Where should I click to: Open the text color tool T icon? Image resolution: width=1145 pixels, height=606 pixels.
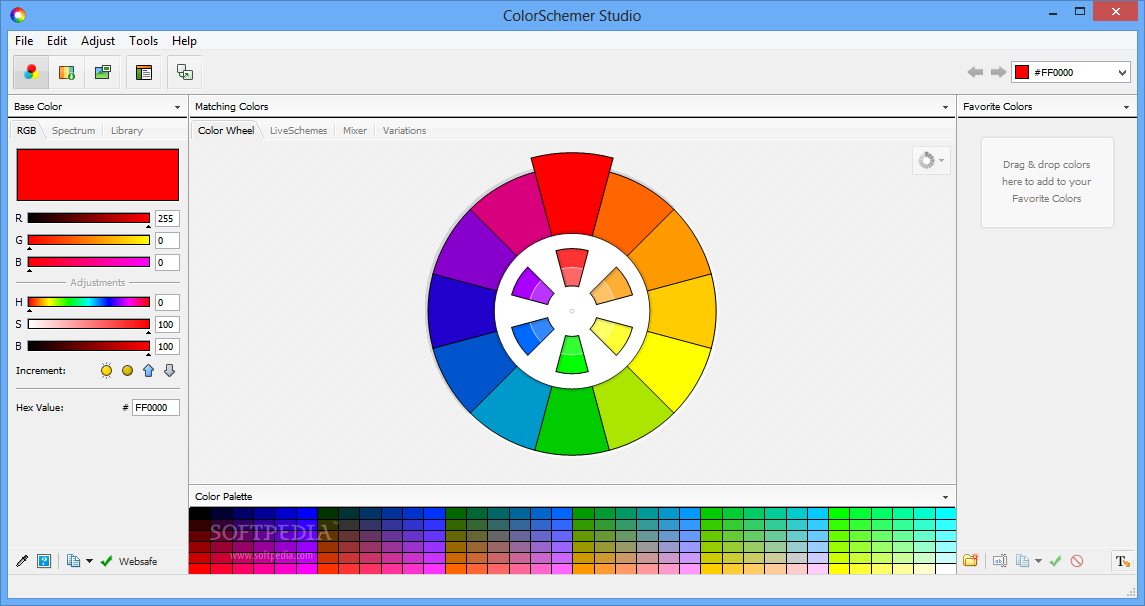click(1122, 561)
